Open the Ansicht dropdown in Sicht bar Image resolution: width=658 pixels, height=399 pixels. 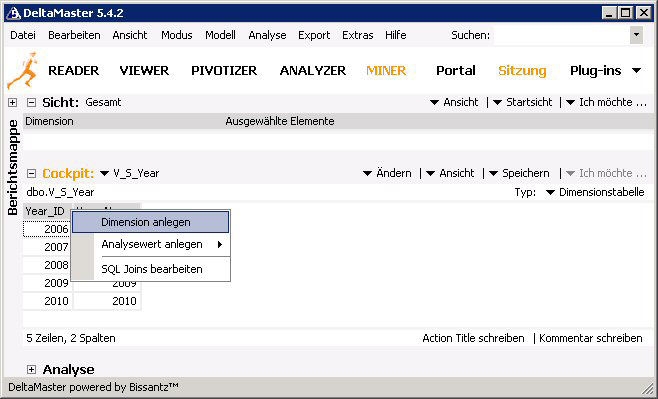454,102
